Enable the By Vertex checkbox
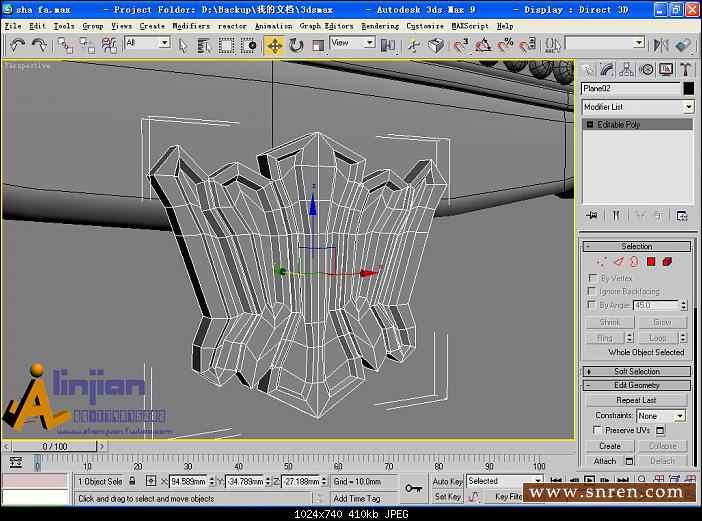702x521 pixels. 592,278
